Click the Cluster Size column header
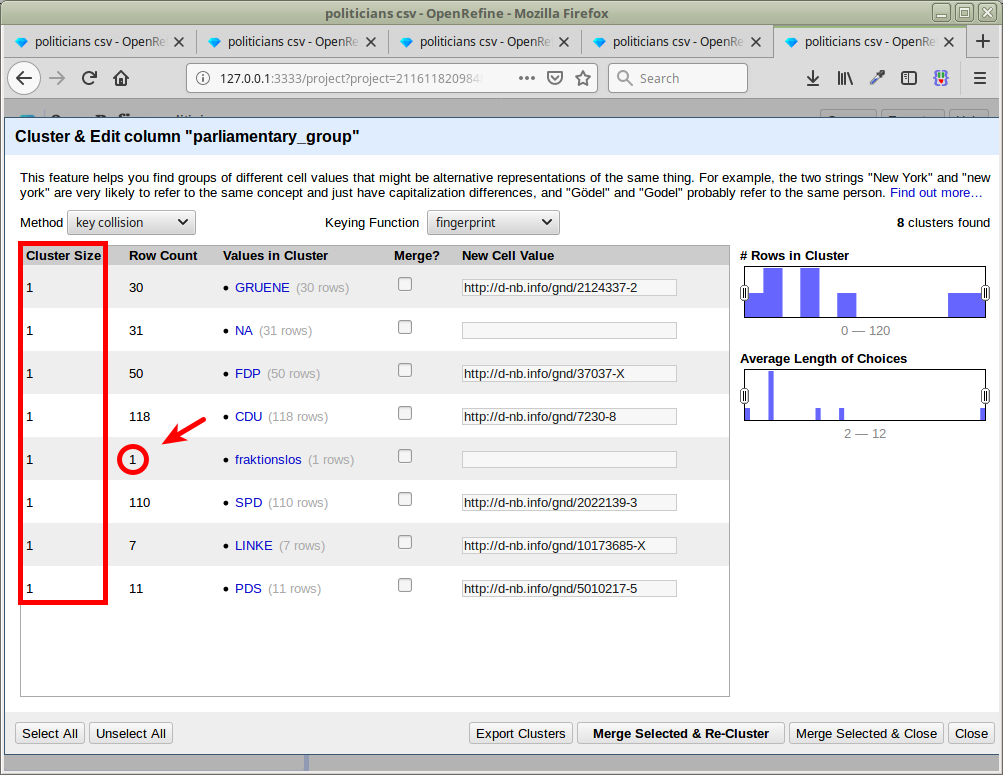The image size is (1003, 775). pos(63,256)
